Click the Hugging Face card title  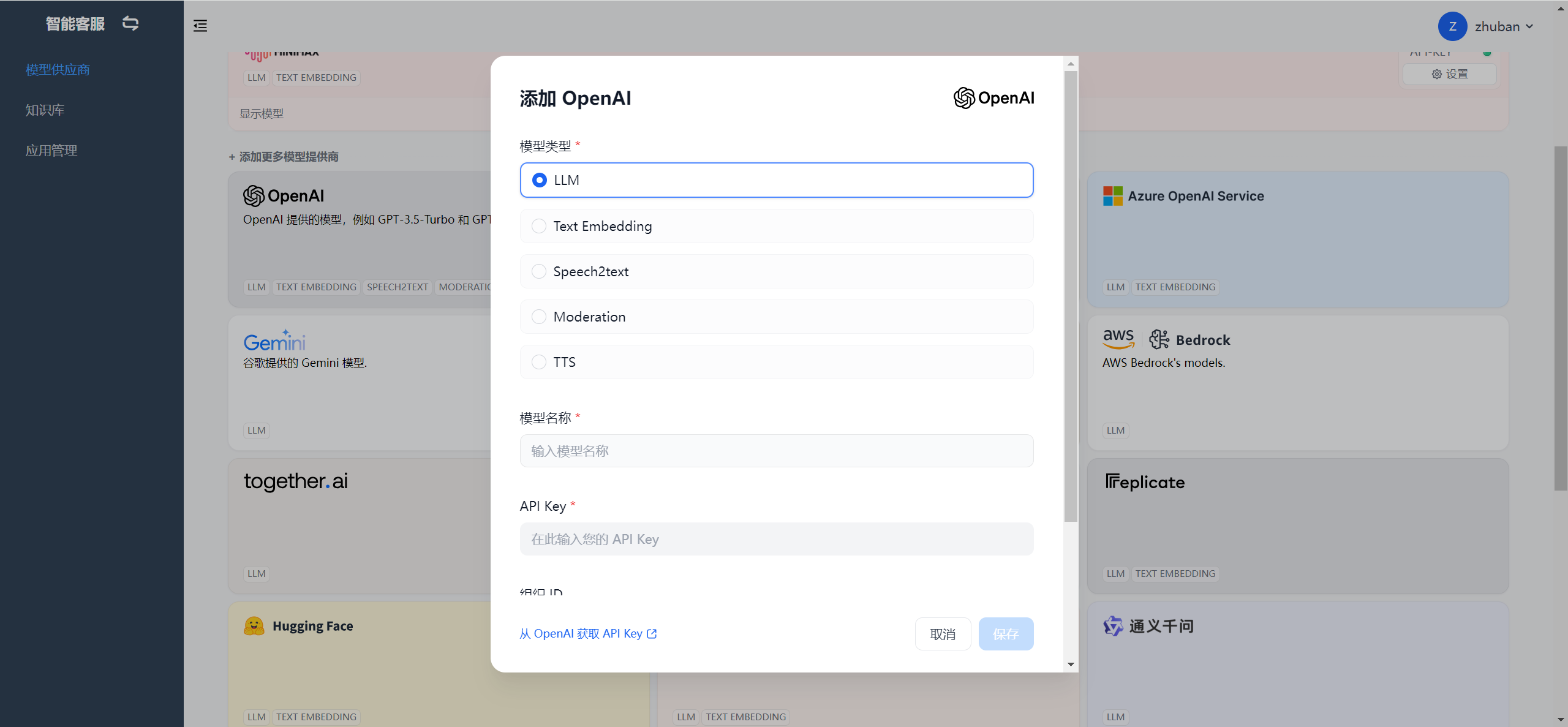point(312,626)
